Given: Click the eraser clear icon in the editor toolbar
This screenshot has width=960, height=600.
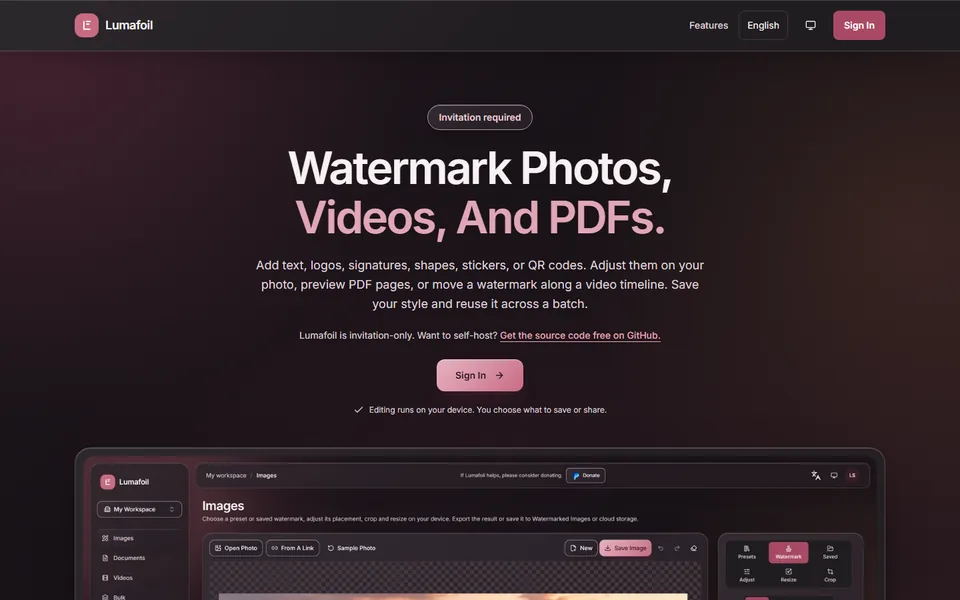Looking at the screenshot, I should (694, 548).
